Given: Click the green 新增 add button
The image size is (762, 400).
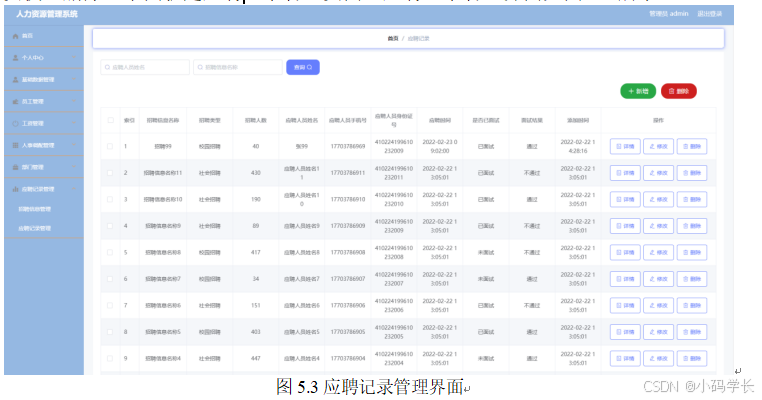Looking at the screenshot, I should coord(638,91).
